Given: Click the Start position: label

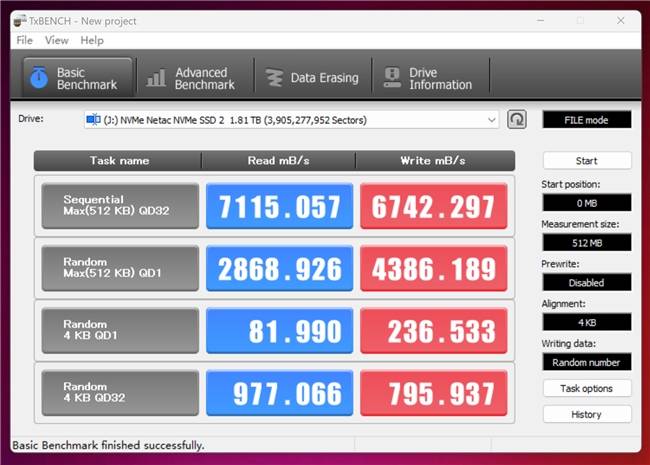Looking at the screenshot, I should [x=570, y=184].
